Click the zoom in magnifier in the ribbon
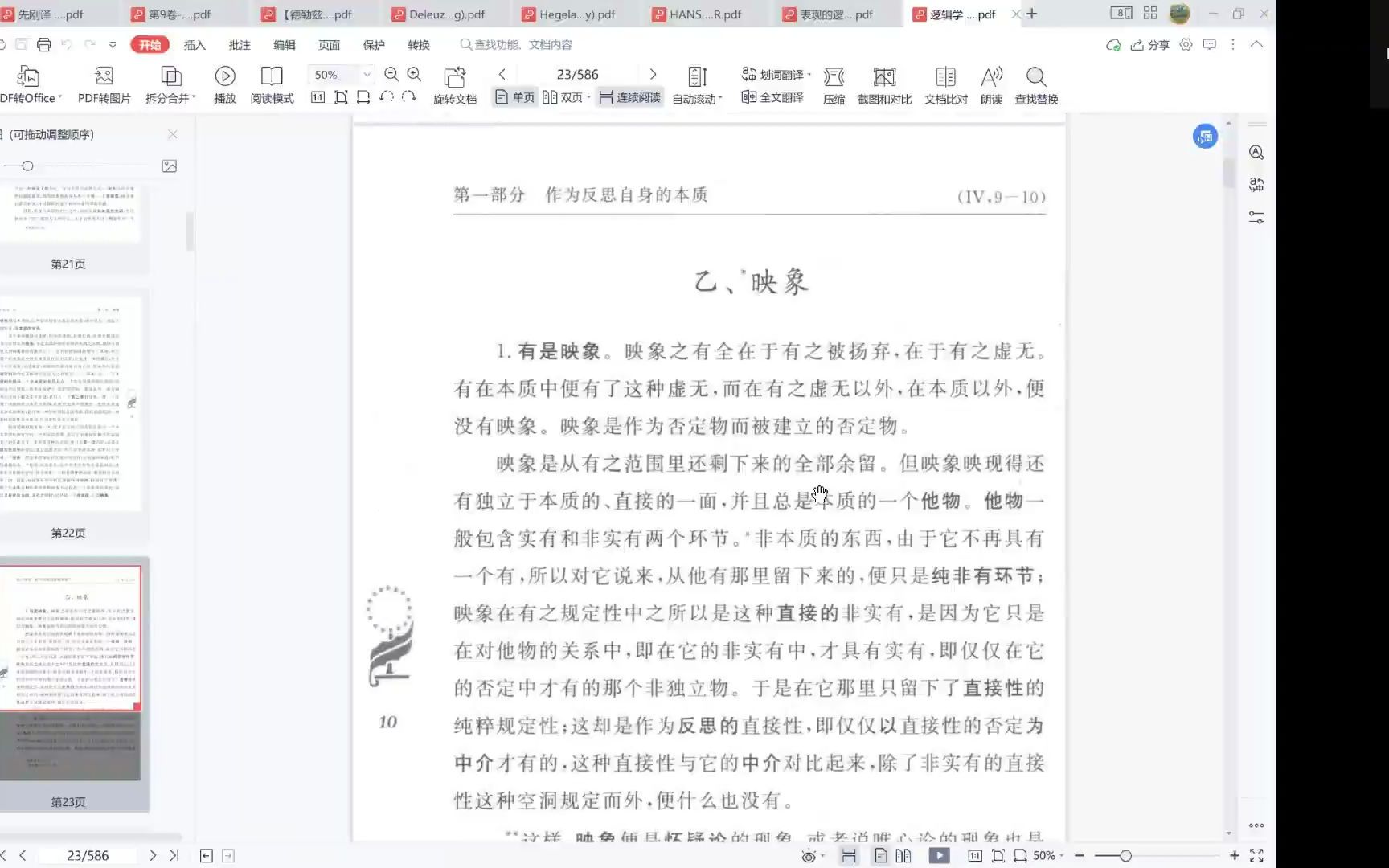 point(414,74)
